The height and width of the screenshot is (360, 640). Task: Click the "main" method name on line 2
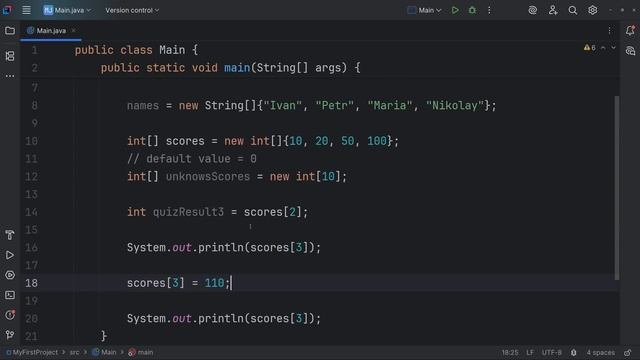[x=237, y=68]
